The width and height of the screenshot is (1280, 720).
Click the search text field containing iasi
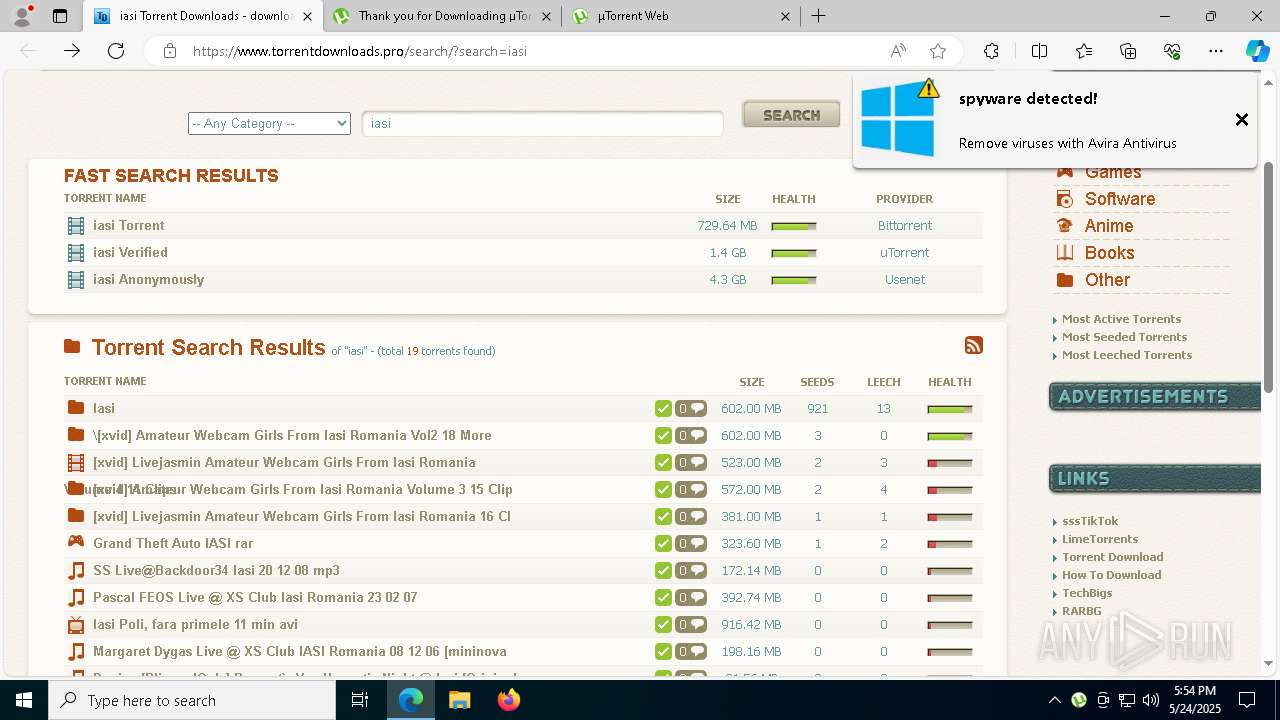tap(542, 123)
